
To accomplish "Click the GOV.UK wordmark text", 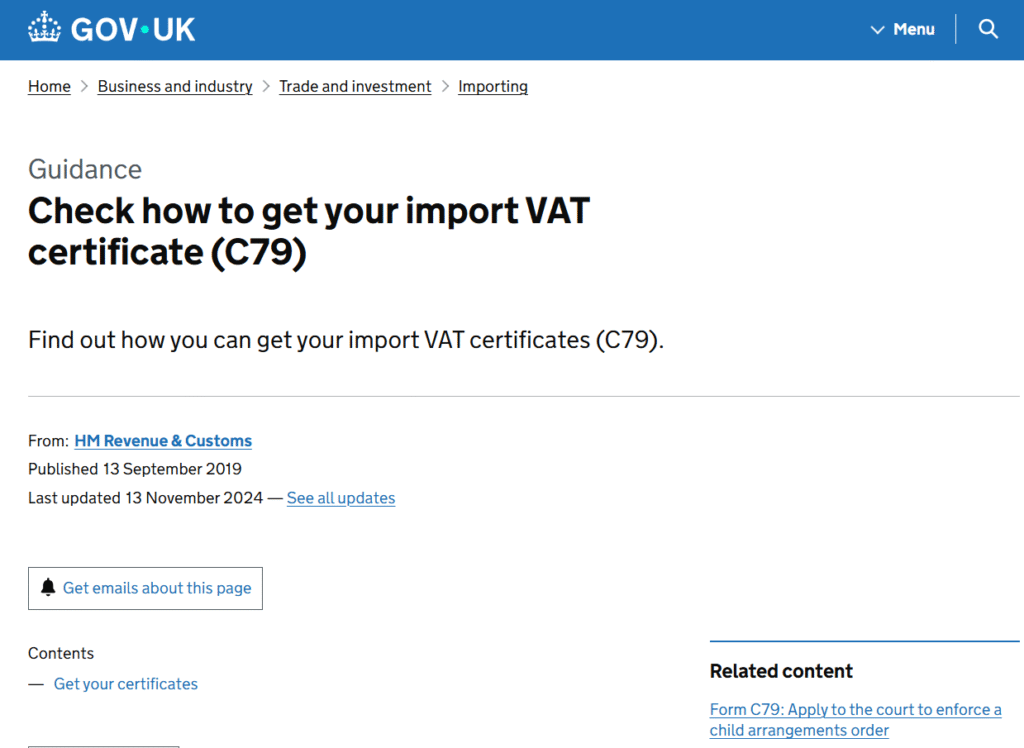I will 133,29.
